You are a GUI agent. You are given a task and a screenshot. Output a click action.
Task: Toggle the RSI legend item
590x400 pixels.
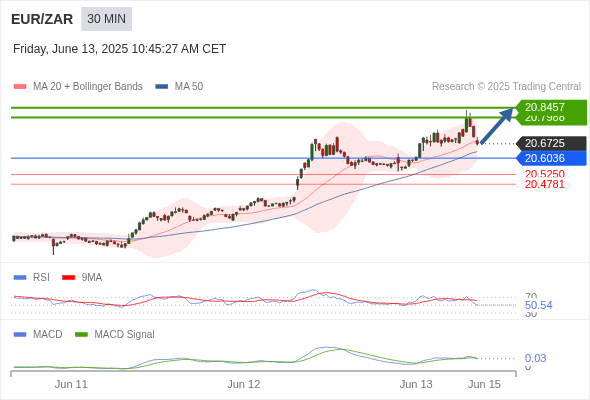pyautogui.click(x=32, y=277)
